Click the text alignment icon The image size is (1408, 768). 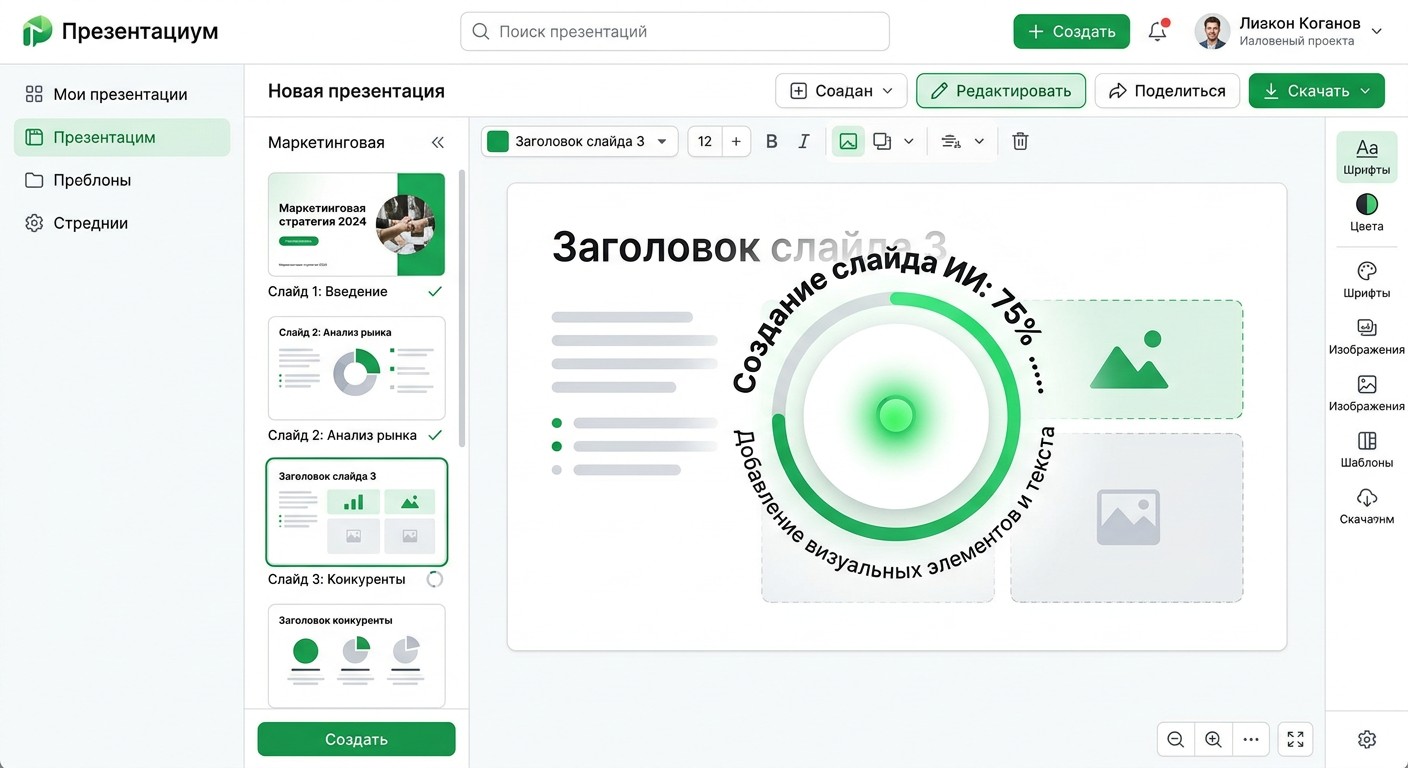point(951,141)
